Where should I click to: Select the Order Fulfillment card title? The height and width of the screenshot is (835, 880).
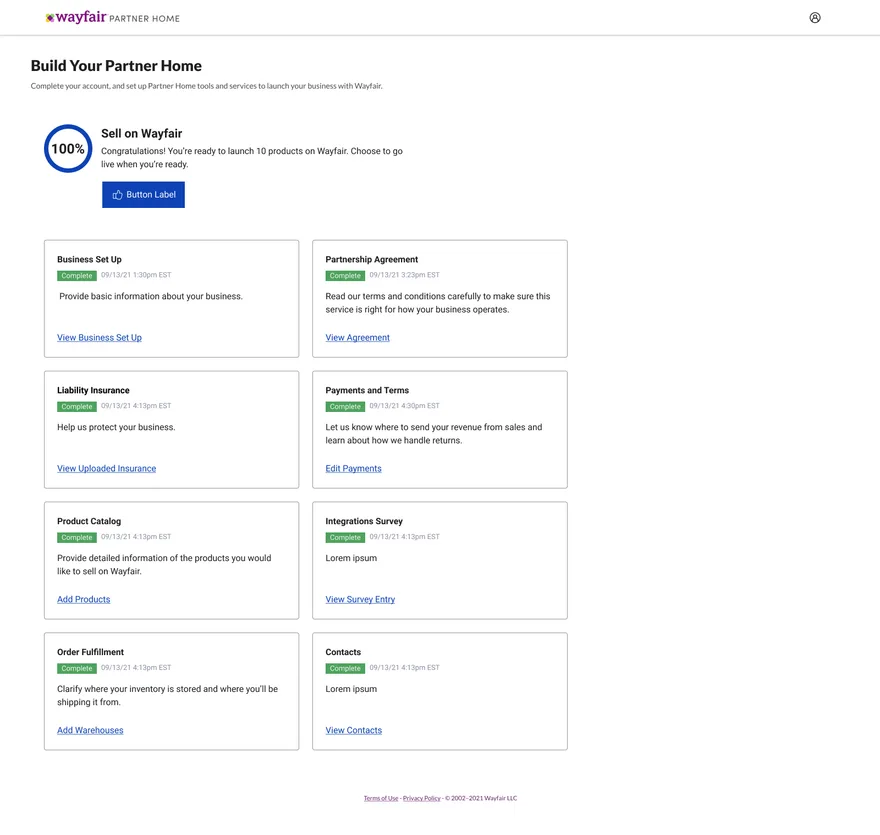pos(90,652)
